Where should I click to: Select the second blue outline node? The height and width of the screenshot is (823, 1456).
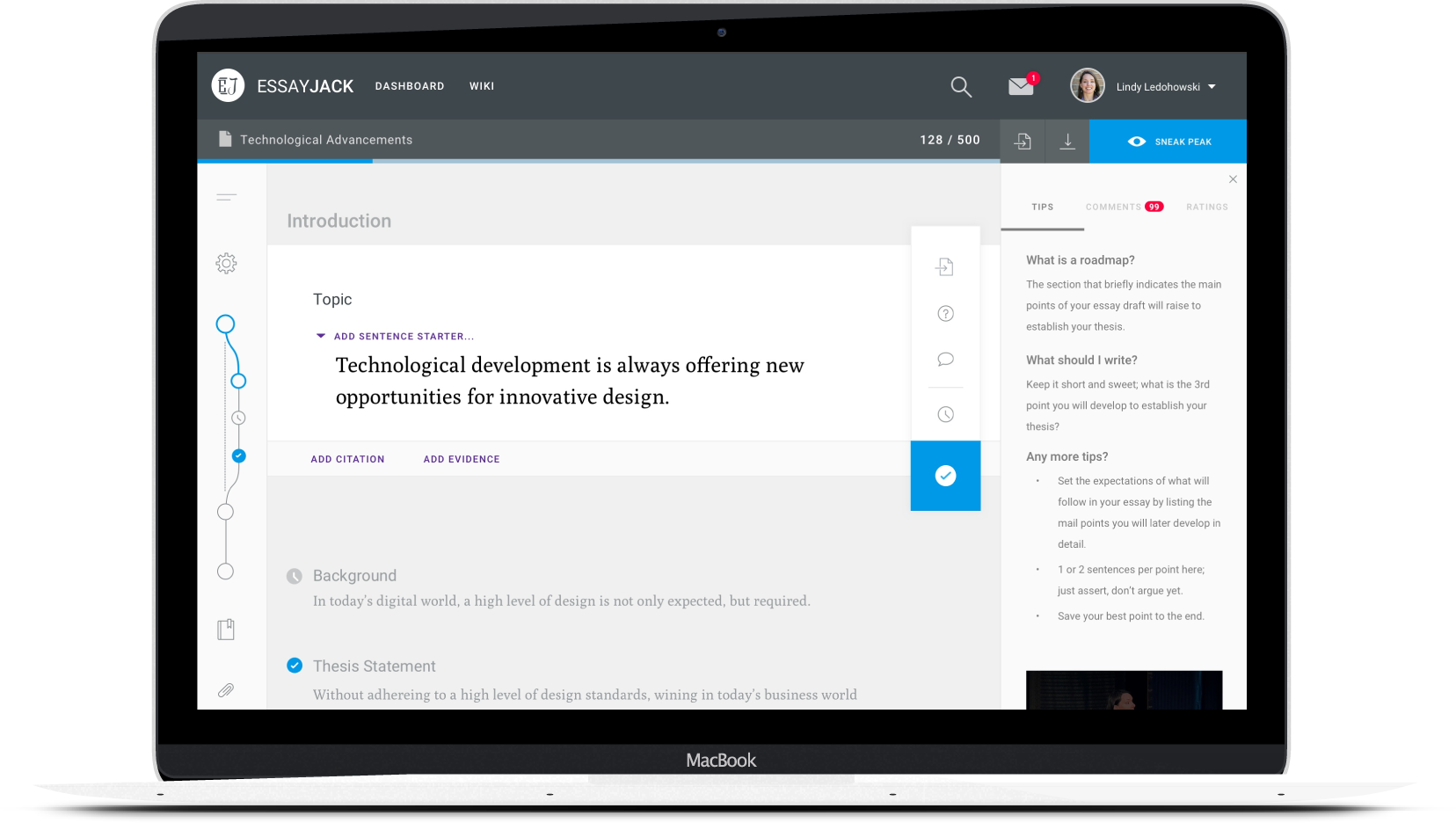238,381
